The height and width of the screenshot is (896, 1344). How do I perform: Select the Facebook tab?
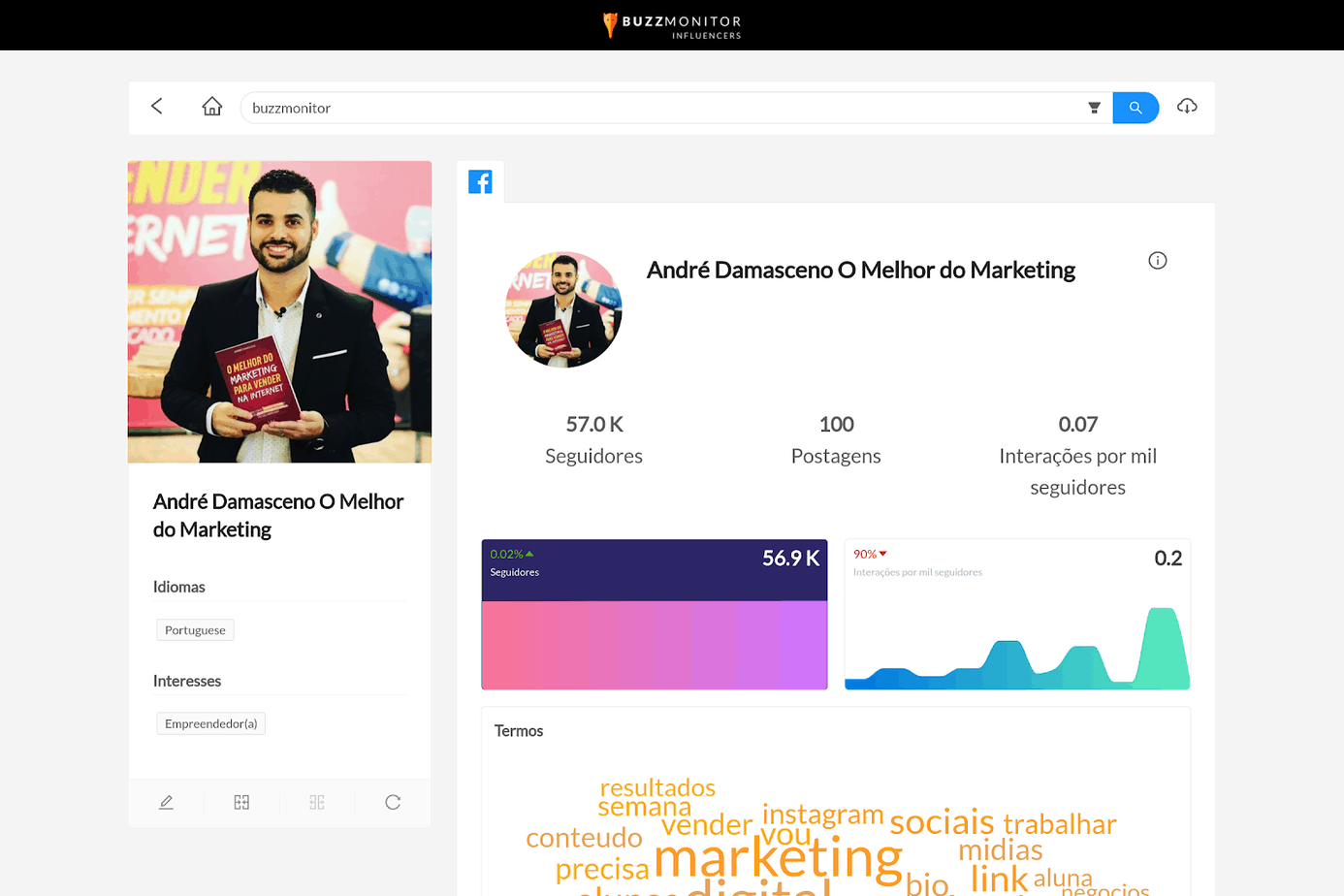[480, 181]
